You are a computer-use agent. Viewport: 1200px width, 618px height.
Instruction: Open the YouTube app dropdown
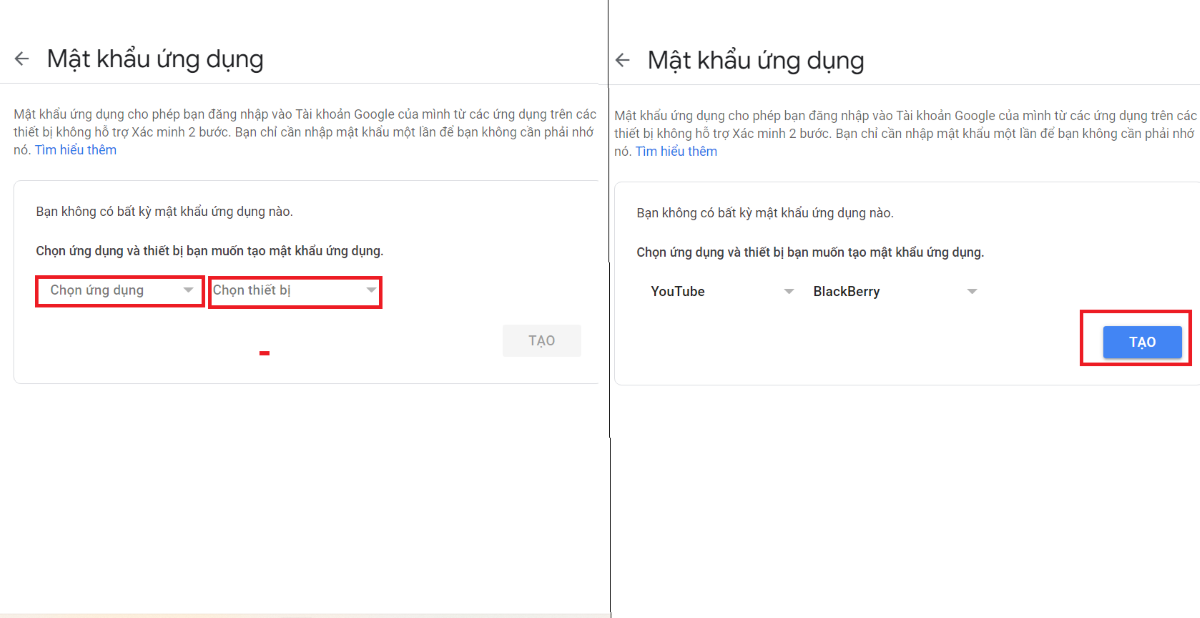click(x=720, y=291)
